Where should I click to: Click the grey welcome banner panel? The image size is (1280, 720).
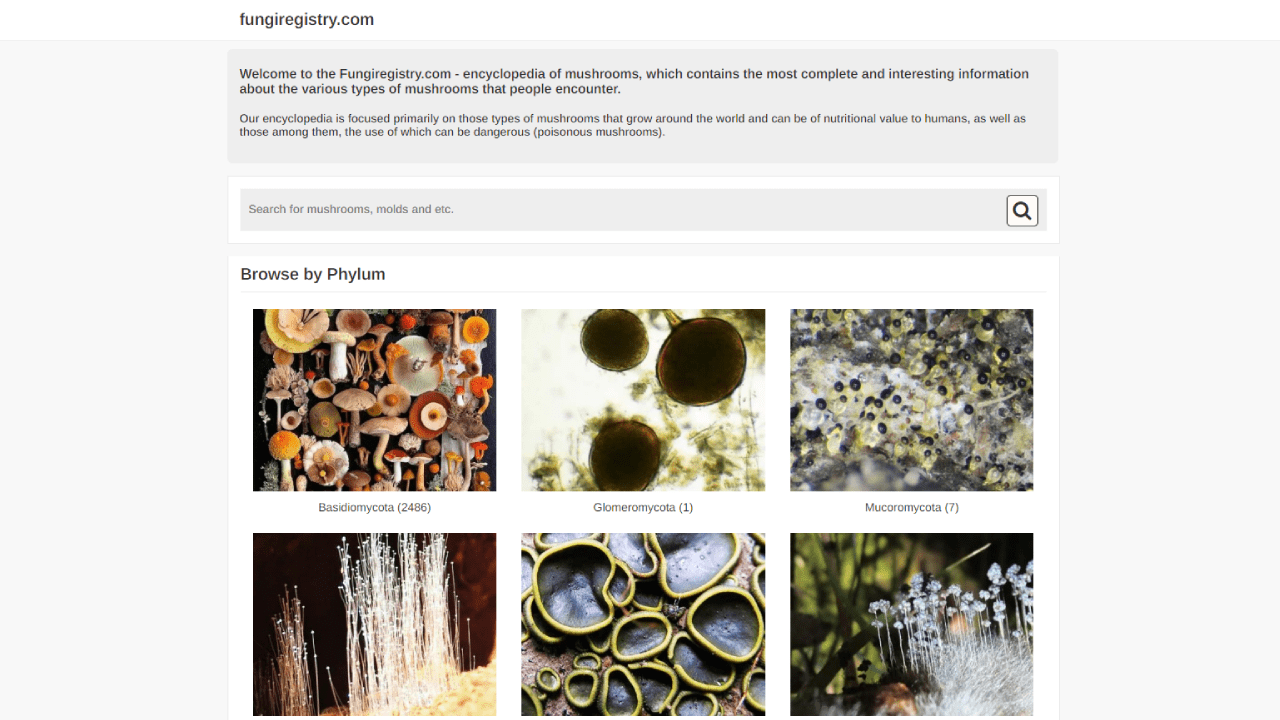pyautogui.click(x=643, y=106)
